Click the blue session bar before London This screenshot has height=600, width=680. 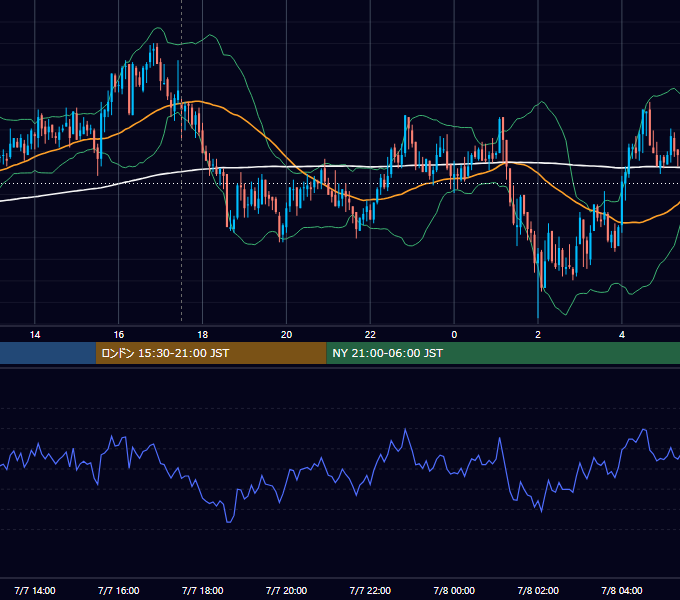pos(48,353)
